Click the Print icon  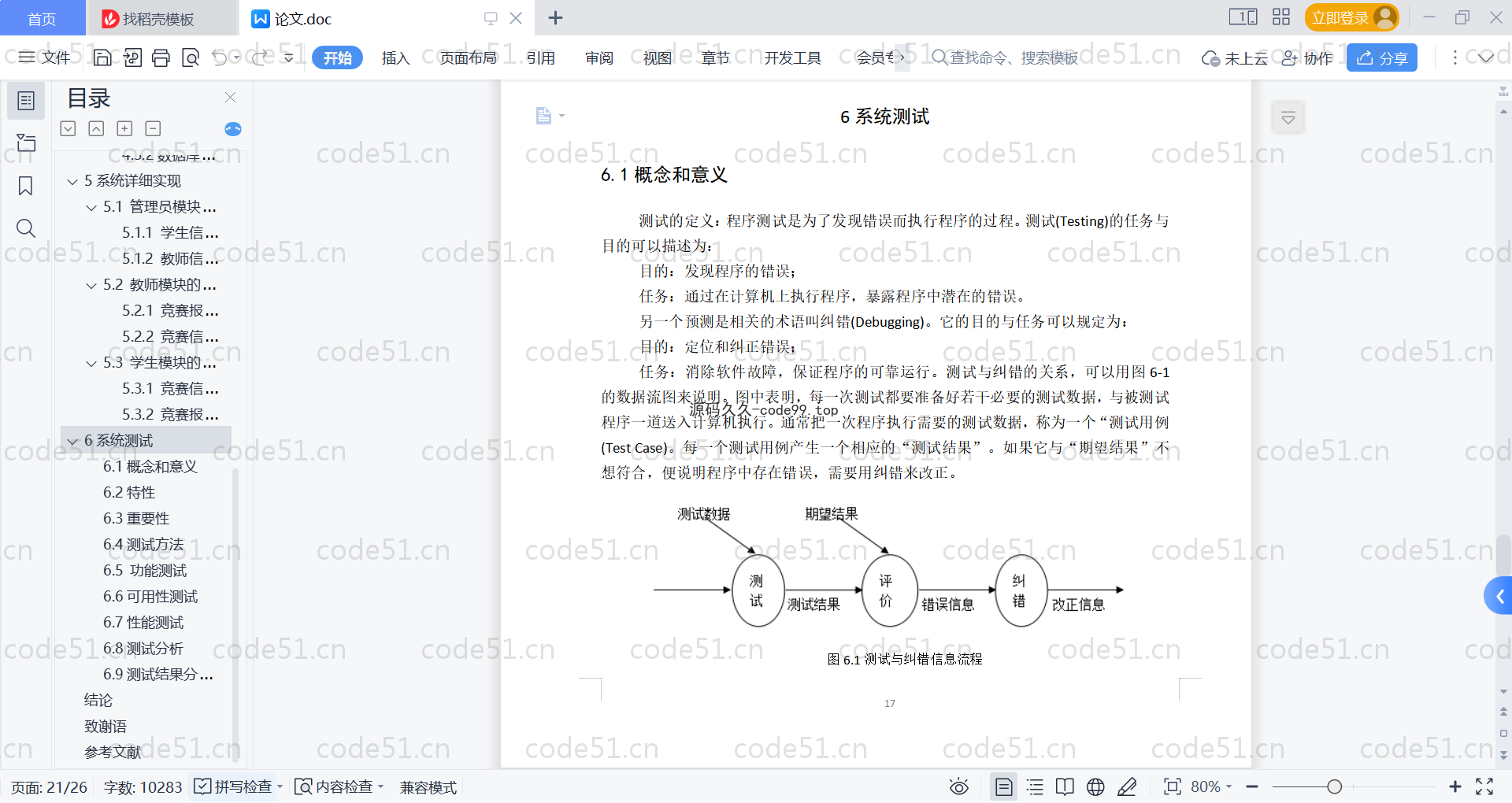[x=161, y=57]
